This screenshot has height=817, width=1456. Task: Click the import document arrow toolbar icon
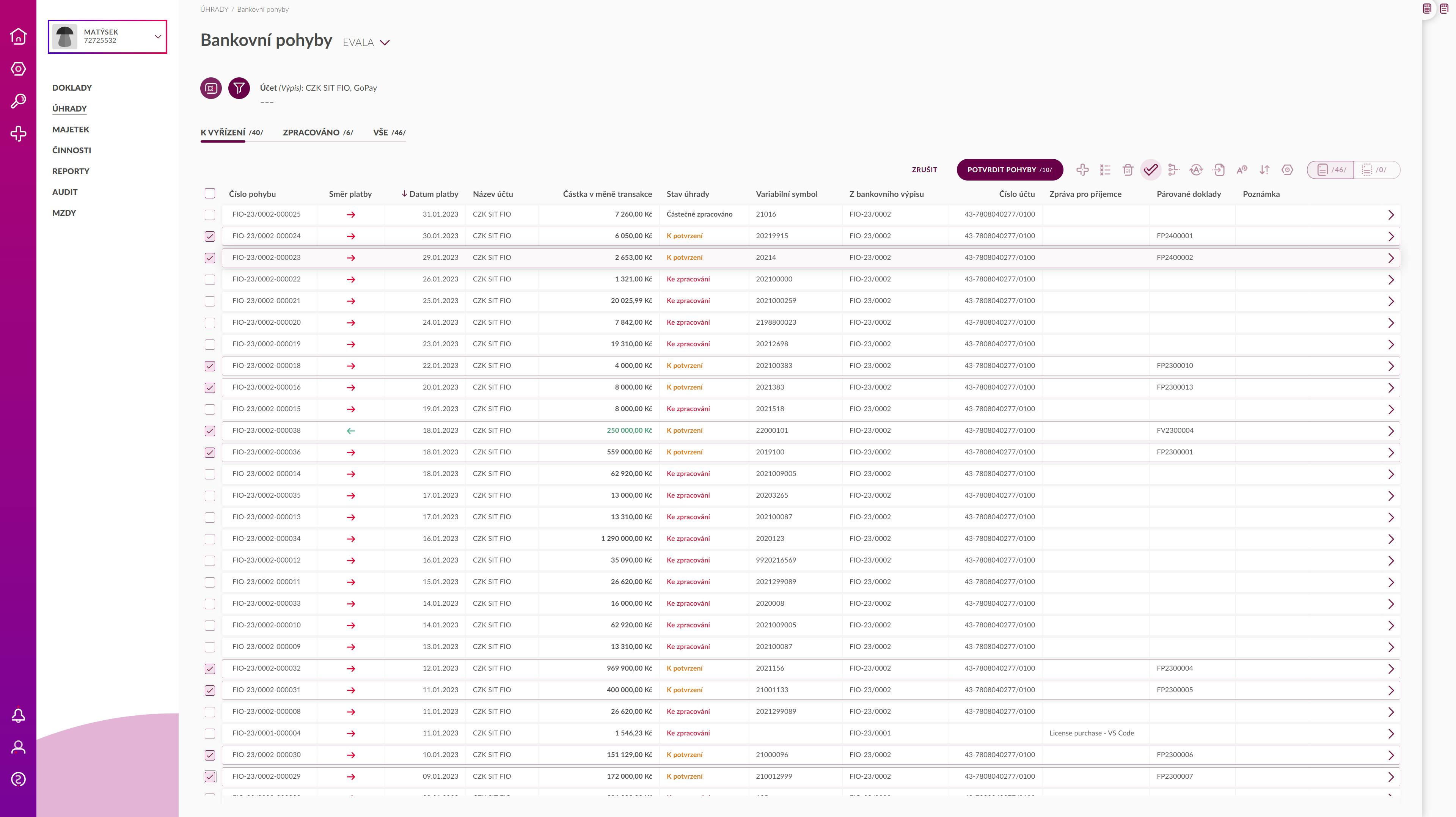point(1219,170)
